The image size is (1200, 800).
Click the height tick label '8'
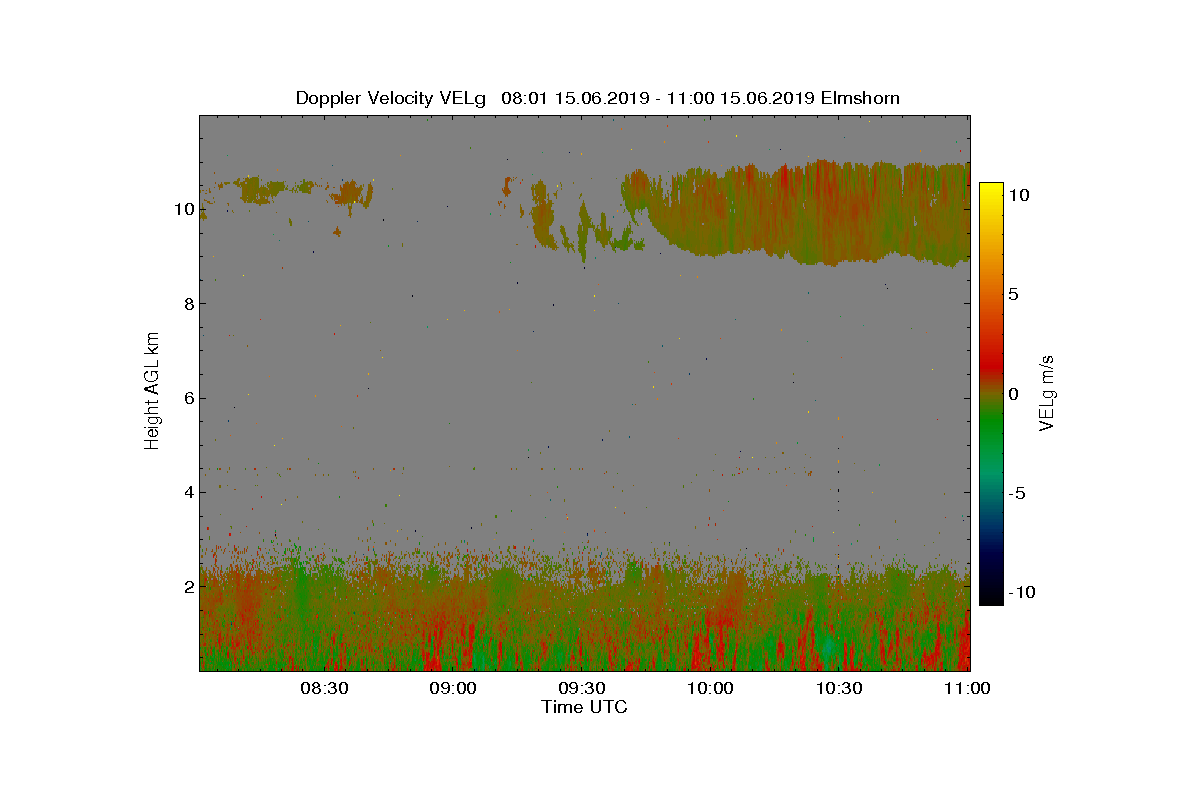coord(188,304)
